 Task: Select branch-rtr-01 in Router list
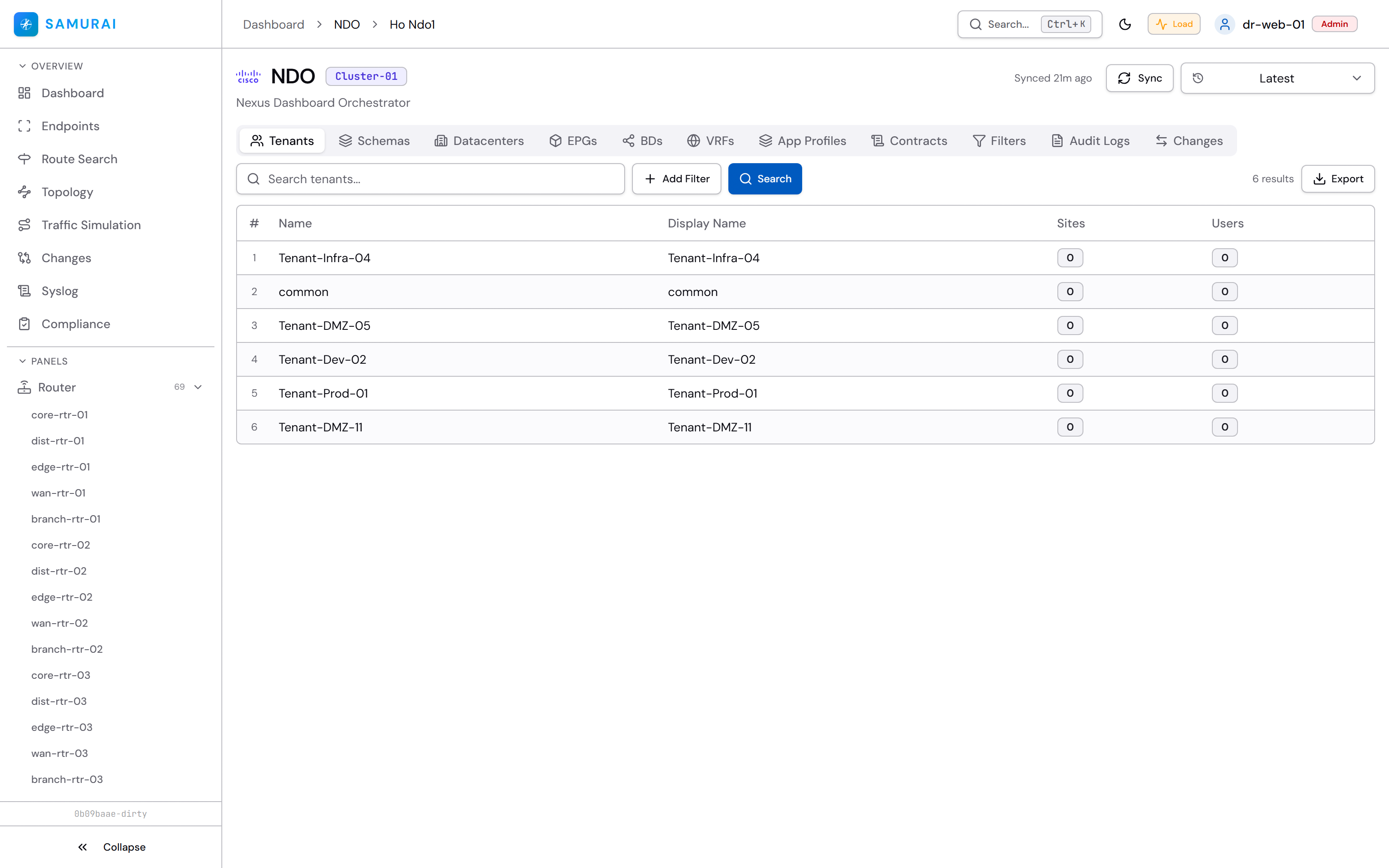click(x=66, y=519)
